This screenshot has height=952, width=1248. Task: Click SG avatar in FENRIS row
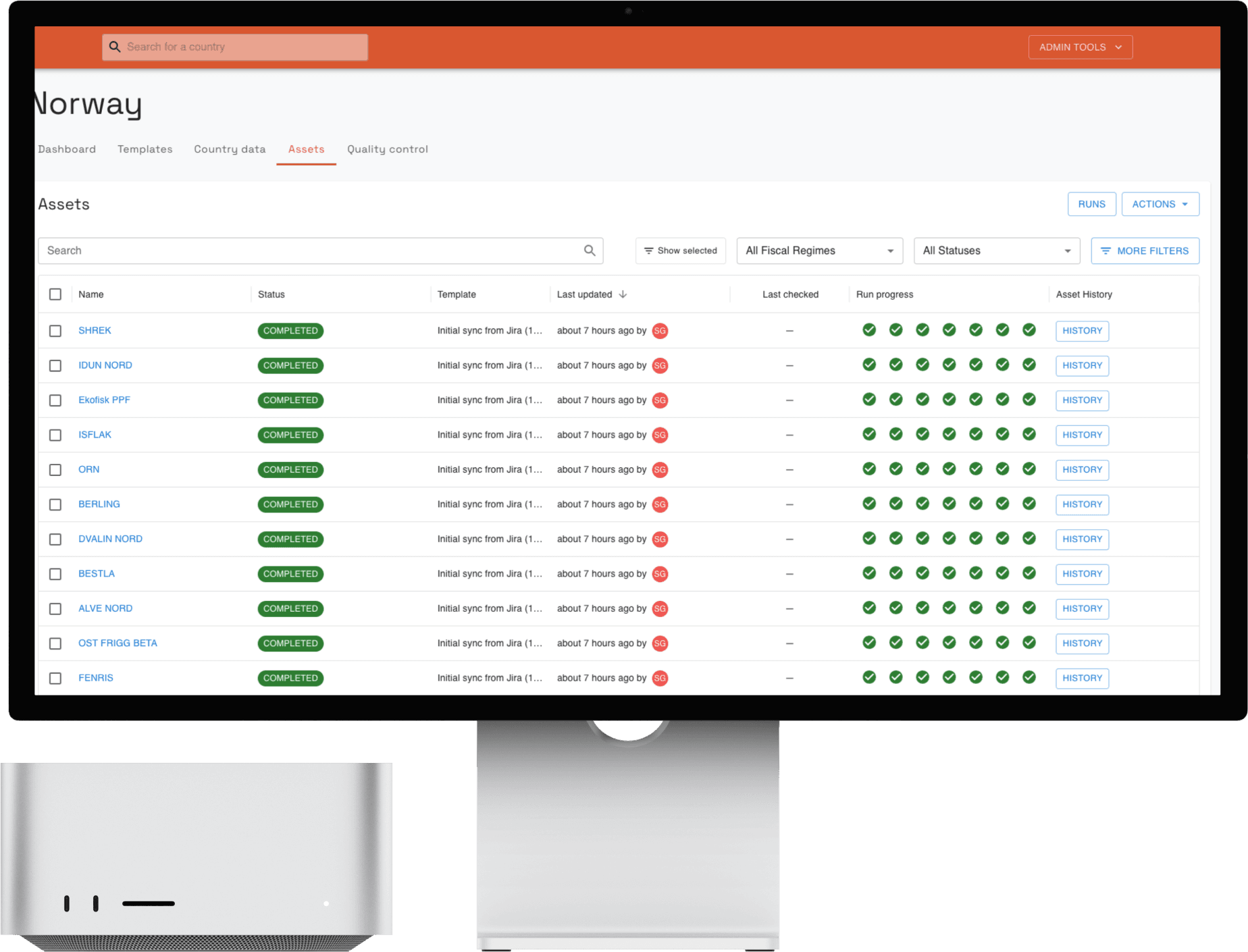[x=660, y=678]
